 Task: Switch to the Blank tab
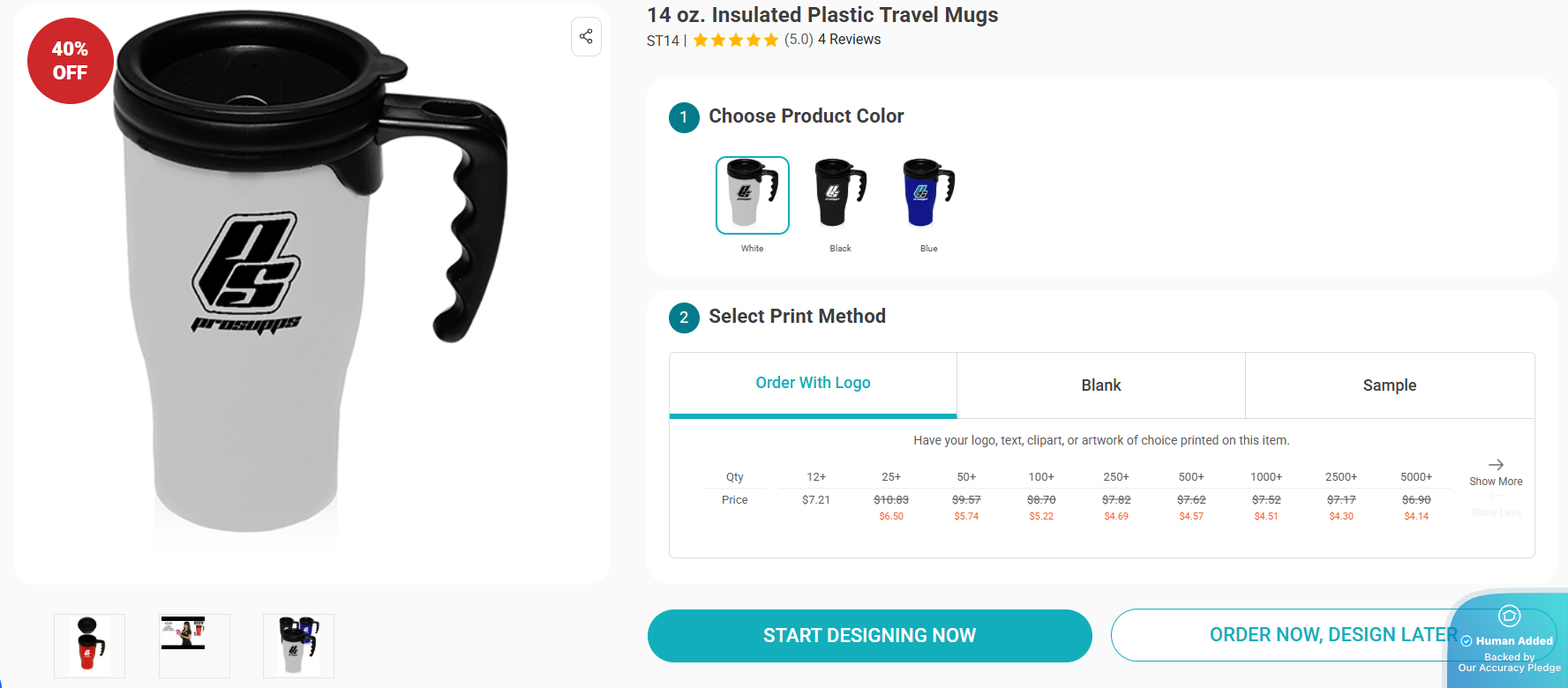[x=1100, y=385]
